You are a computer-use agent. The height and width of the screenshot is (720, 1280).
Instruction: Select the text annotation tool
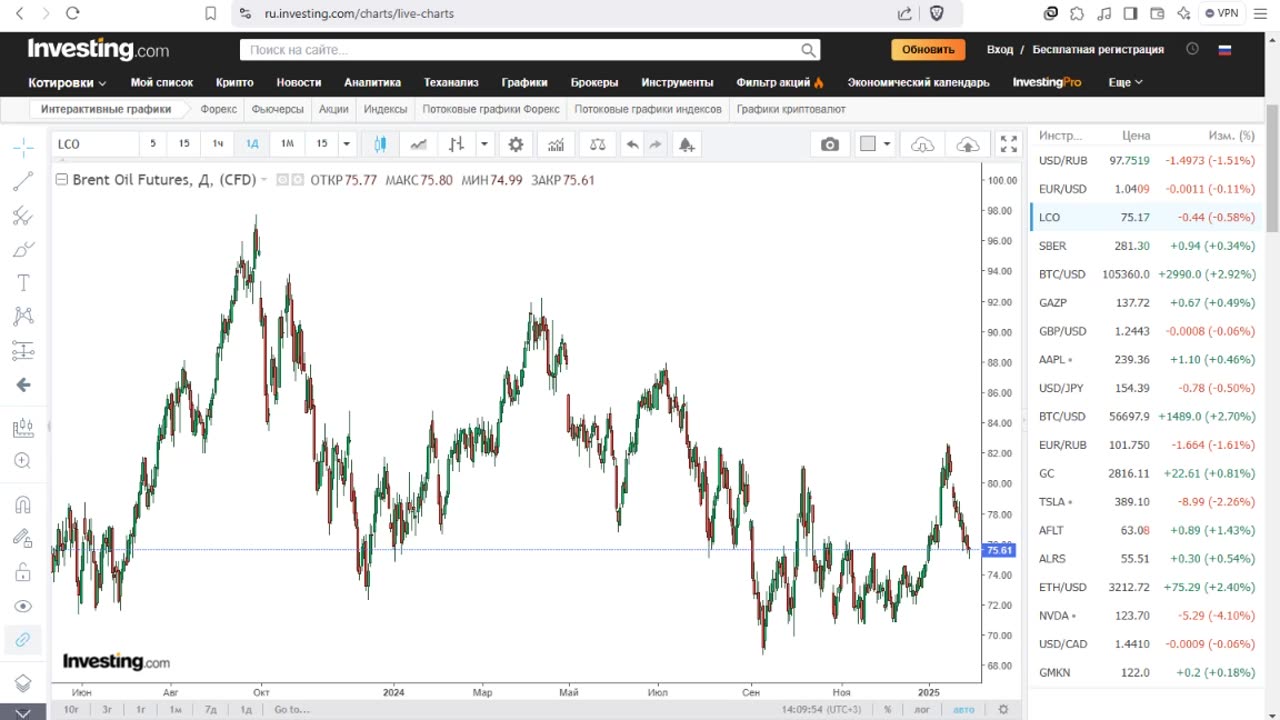click(x=24, y=283)
